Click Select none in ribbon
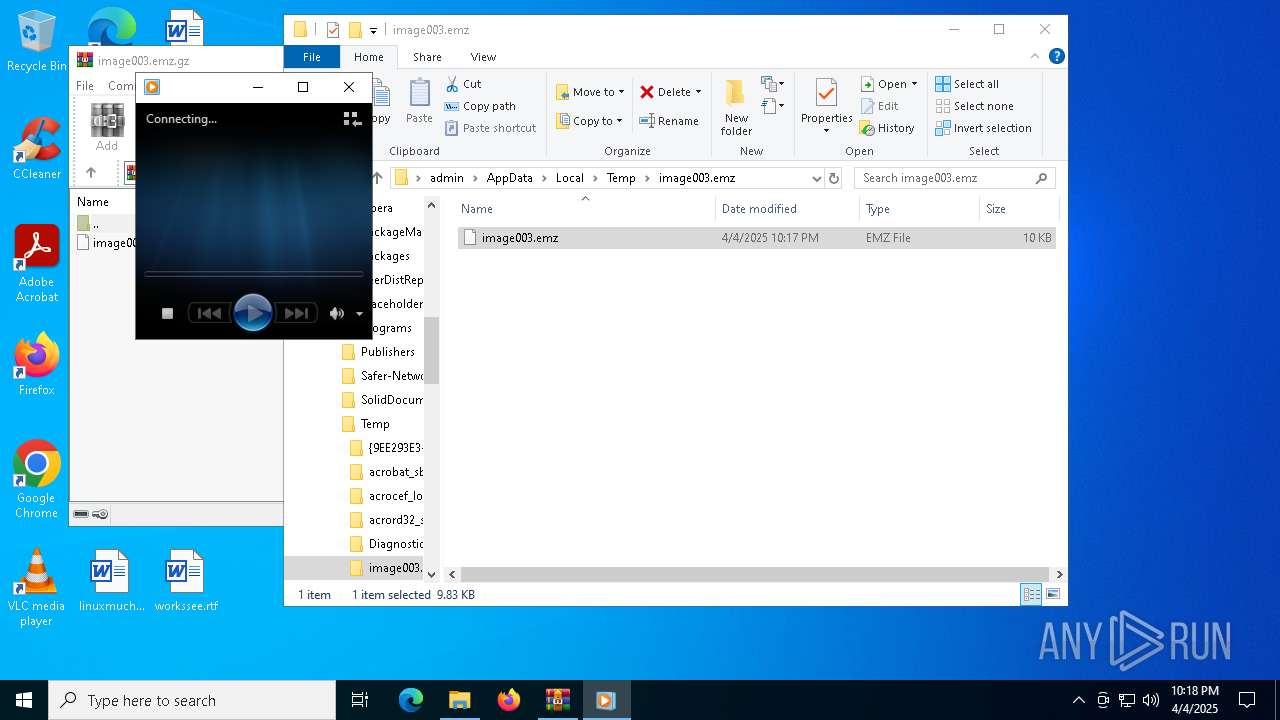 tap(974, 106)
